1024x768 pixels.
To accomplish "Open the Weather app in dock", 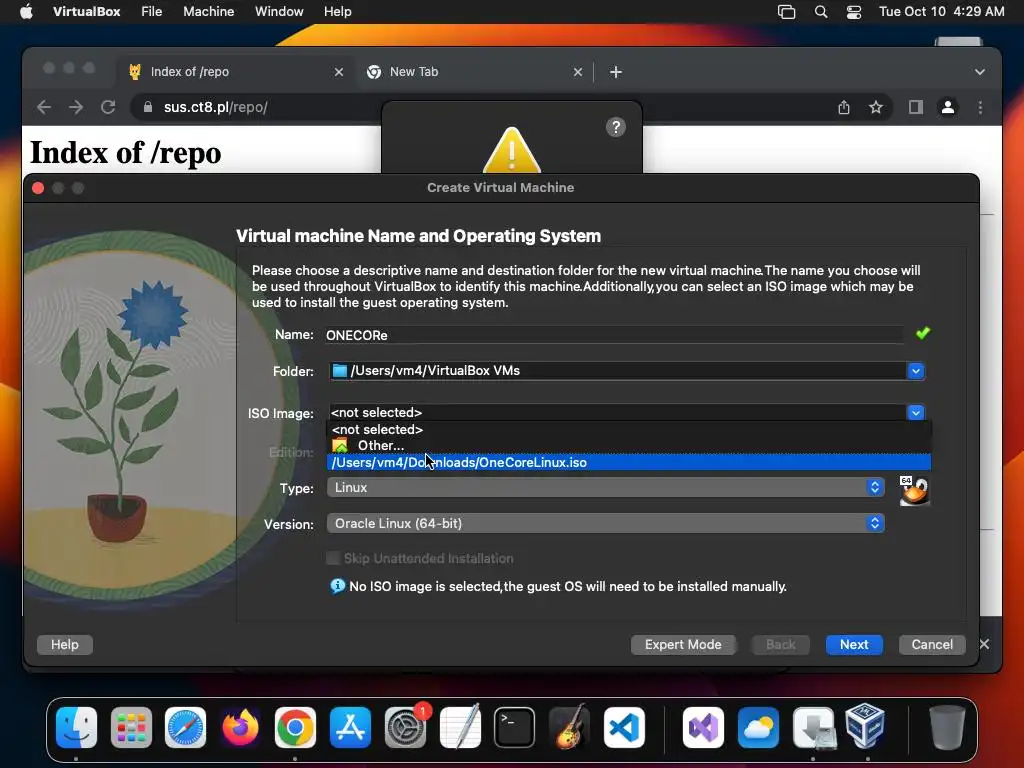I will pyautogui.click(x=758, y=727).
